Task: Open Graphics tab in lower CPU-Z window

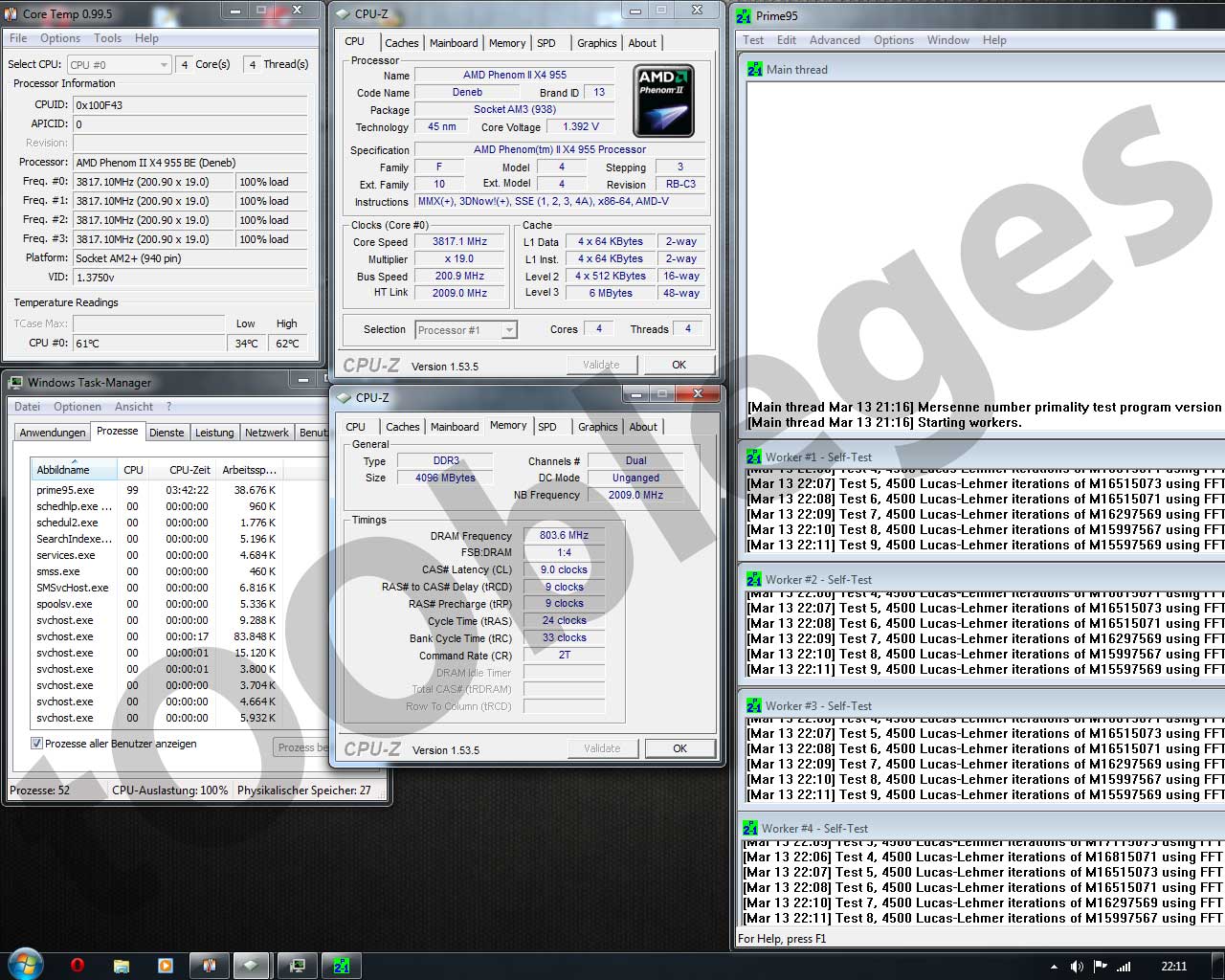Action: click(598, 427)
